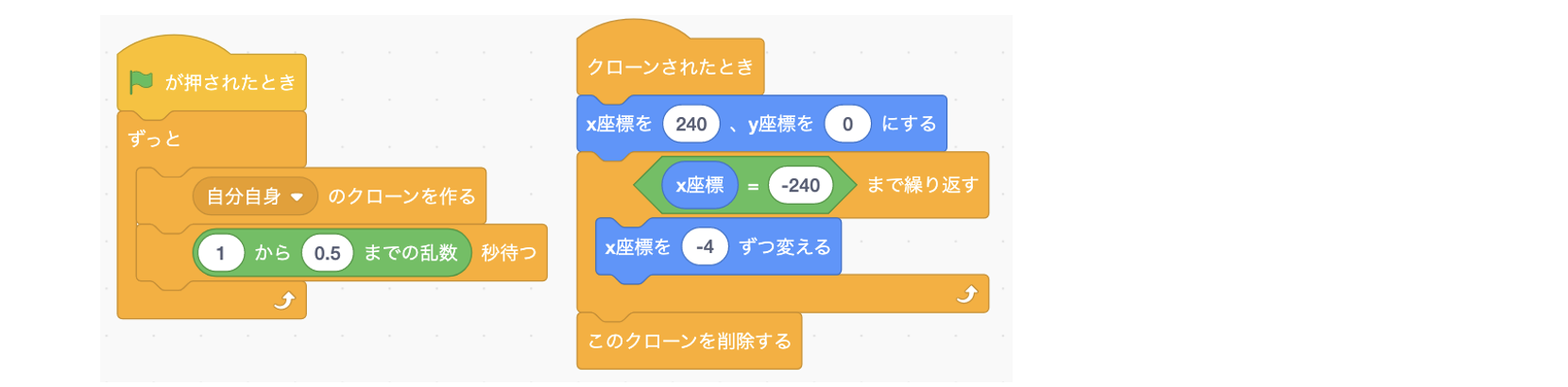Click the まで繰り返す repeat-until block label
The height and width of the screenshot is (387, 1568).
922,185
